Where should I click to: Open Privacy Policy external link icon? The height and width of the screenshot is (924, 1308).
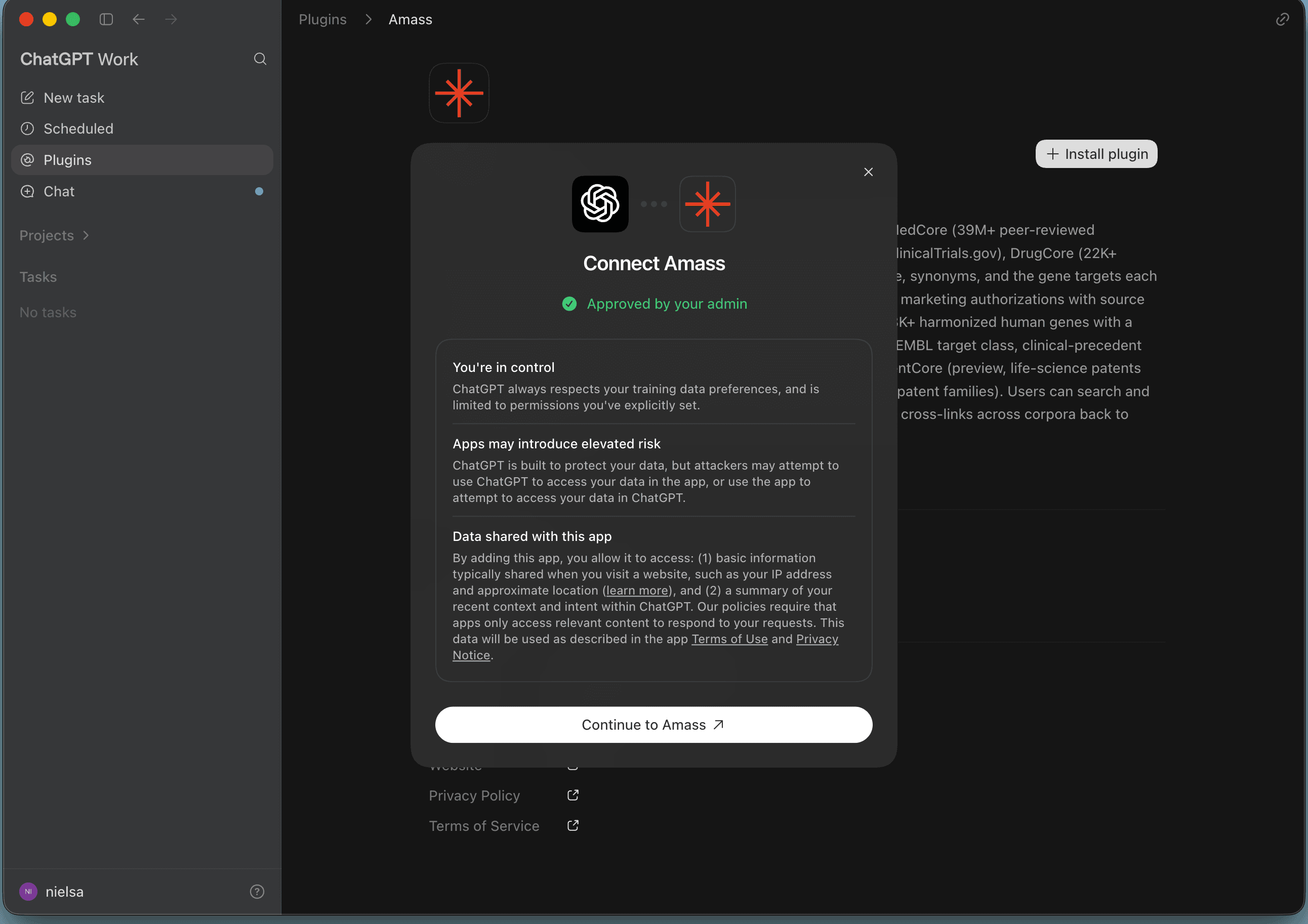(573, 795)
